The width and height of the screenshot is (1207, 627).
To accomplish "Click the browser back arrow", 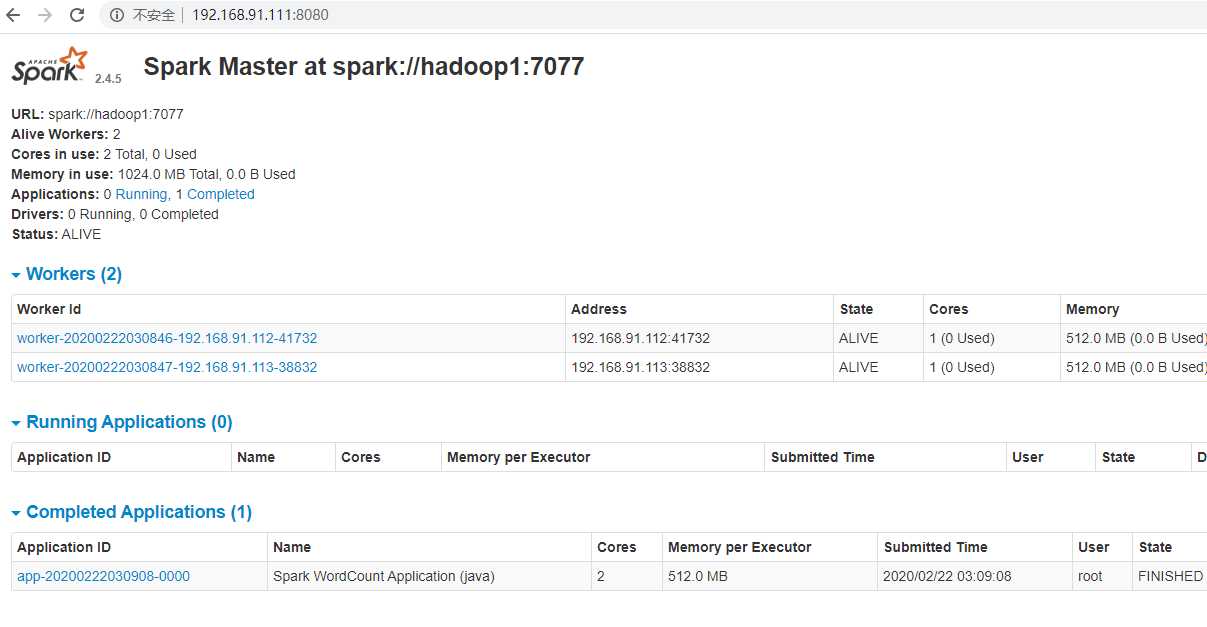I will (13, 15).
